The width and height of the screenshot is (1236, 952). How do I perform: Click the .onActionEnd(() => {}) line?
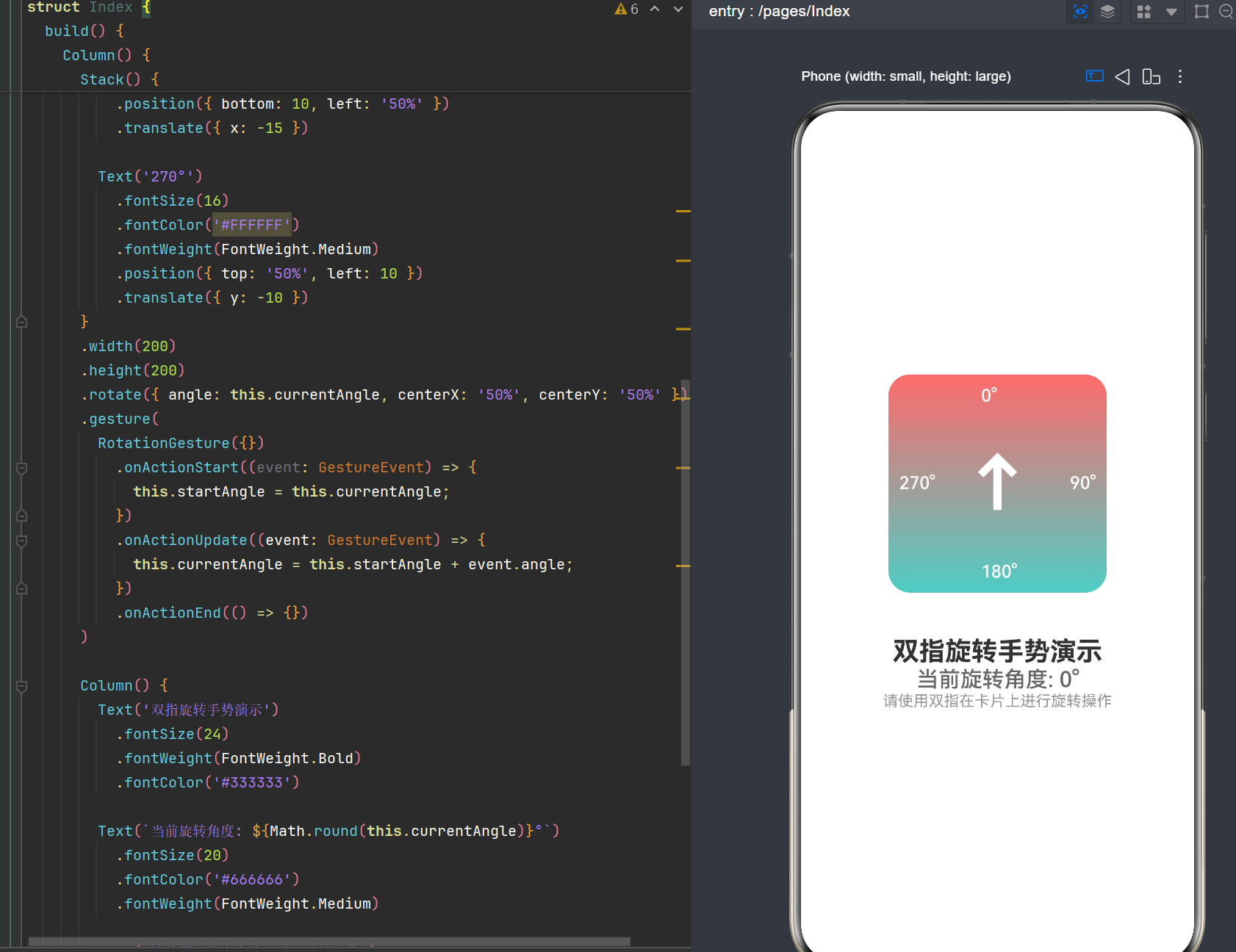212,613
